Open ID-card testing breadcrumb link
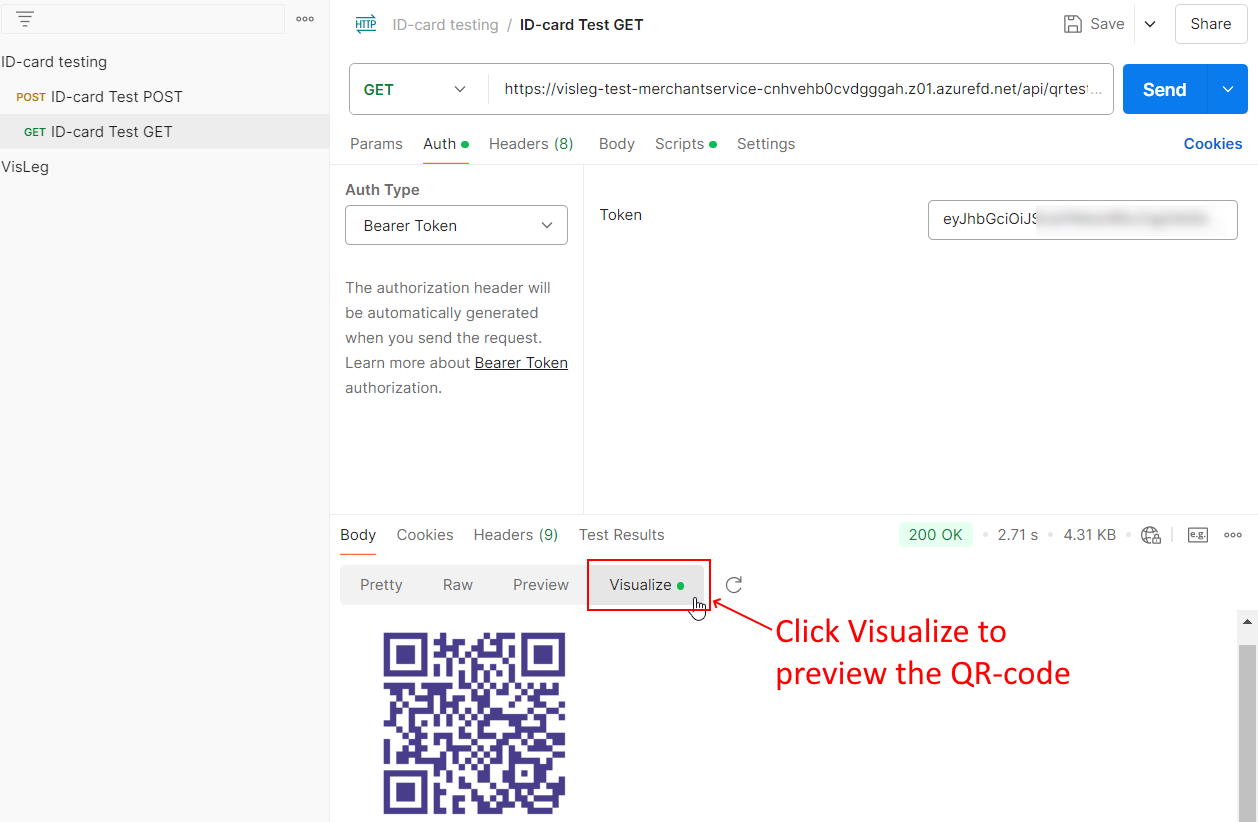Image resolution: width=1258 pixels, height=822 pixels. click(445, 25)
